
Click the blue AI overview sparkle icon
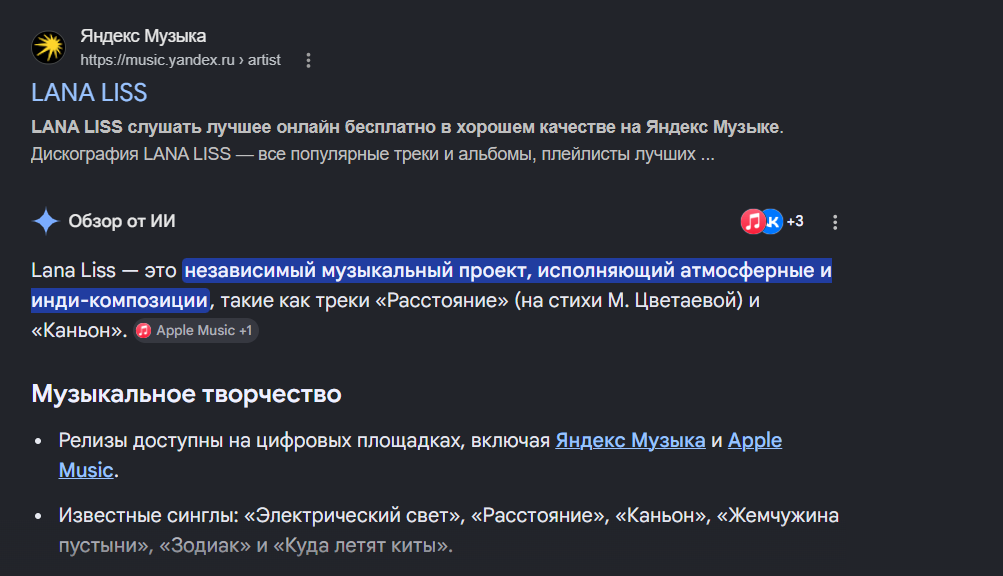46,221
